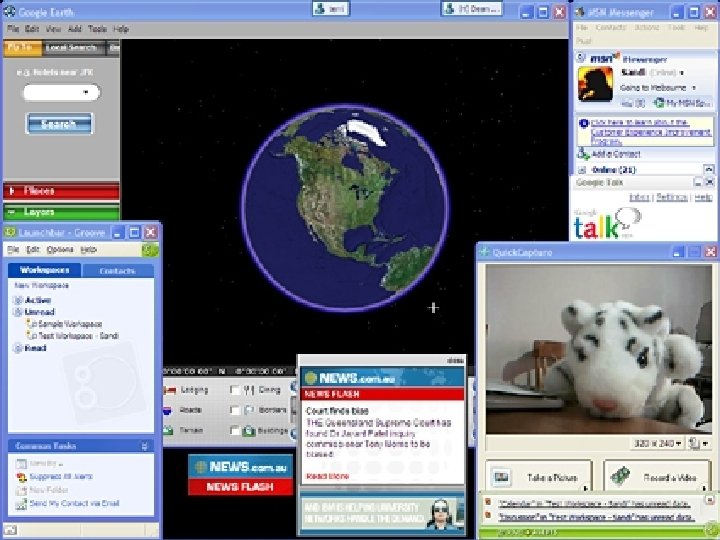The image size is (720, 540).
Task: Click the MSN mail inbox icon
Action: pyautogui.click(x=627, y=104)
